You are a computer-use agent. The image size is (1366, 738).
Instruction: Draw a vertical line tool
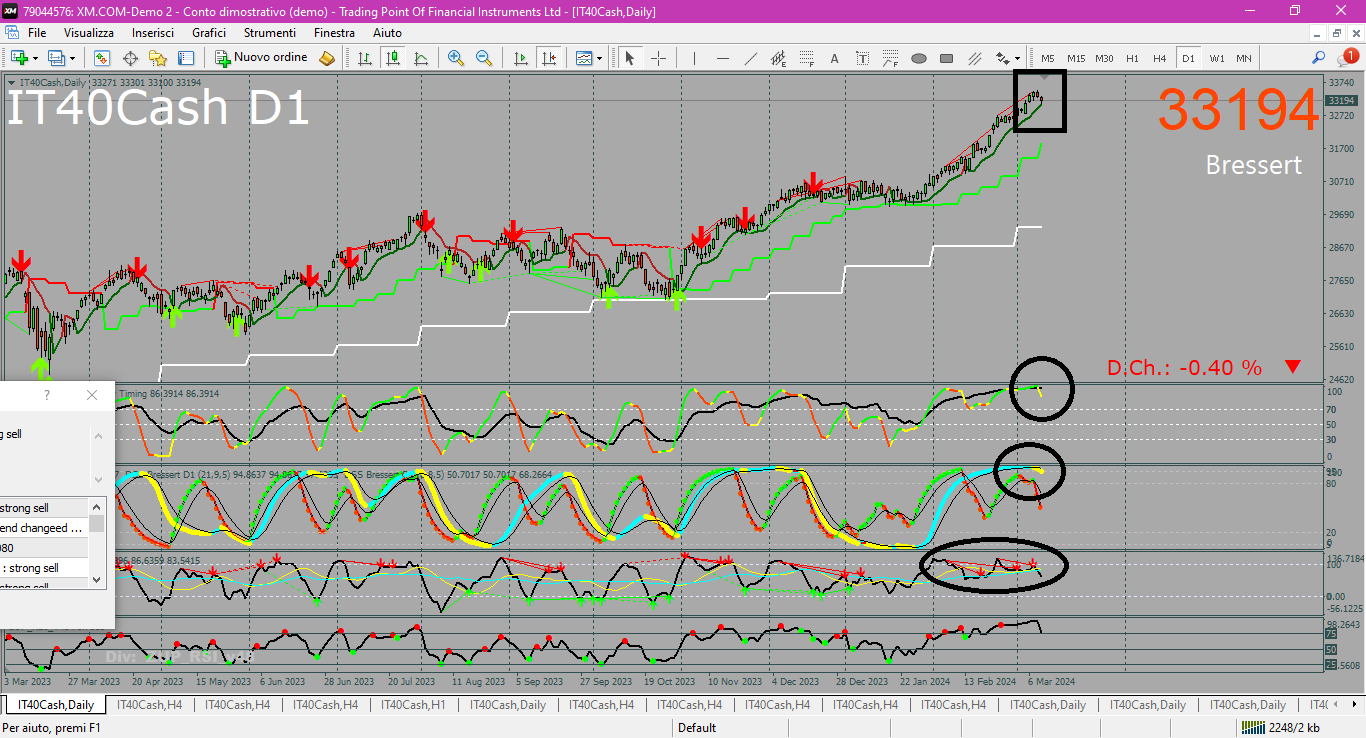[695, 58]
